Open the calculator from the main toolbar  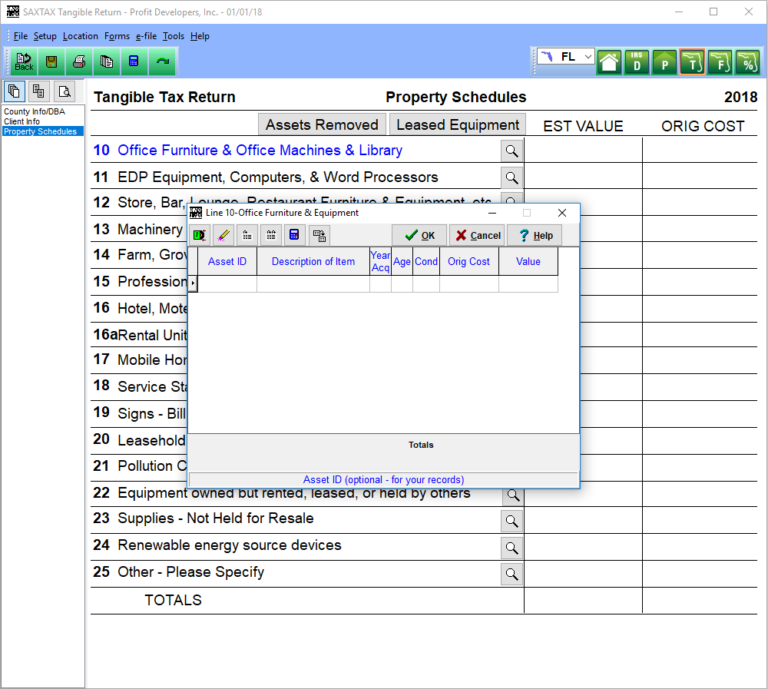pos(133,62)
